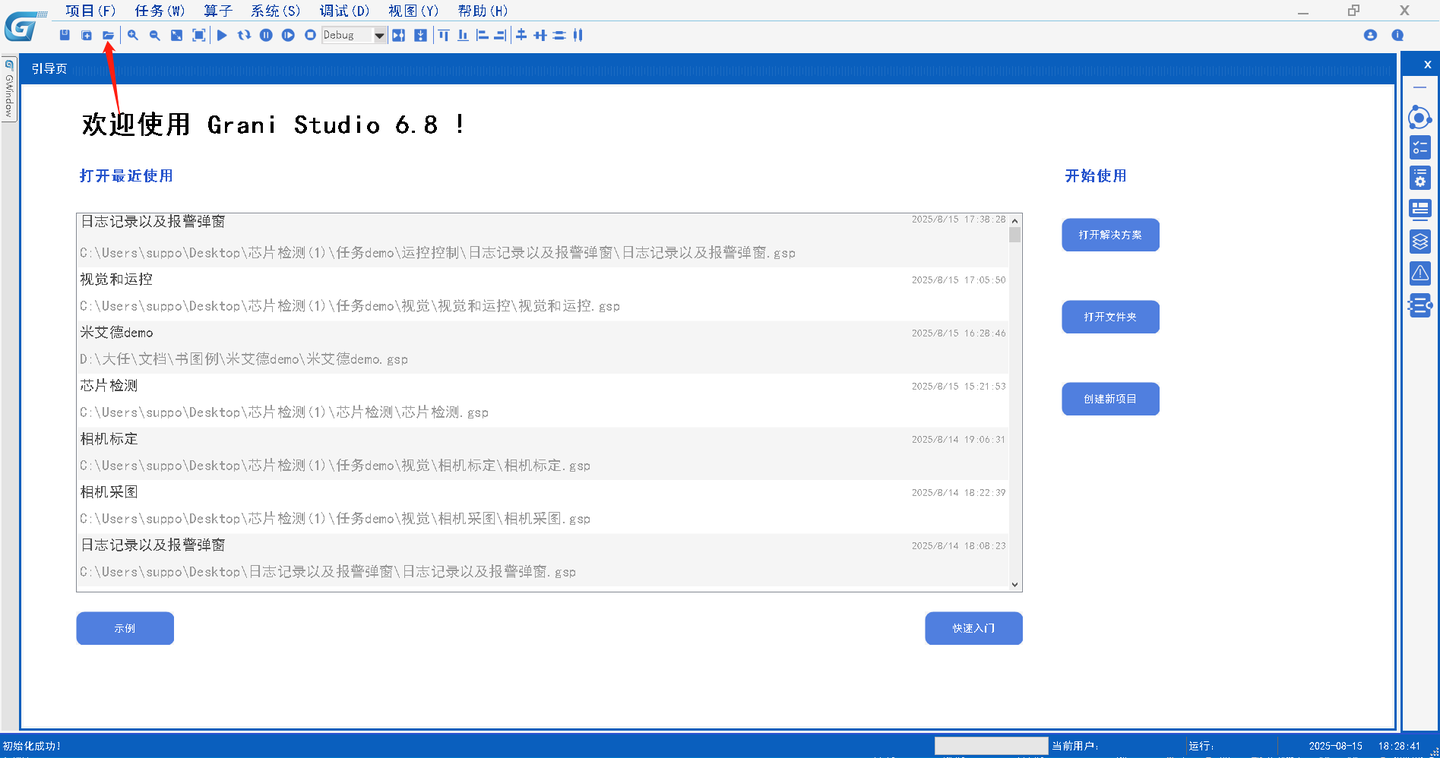Screen dimensions: 1440x758
Task: Open the warning triangle sidebar panel
Action: [1419, 273]
